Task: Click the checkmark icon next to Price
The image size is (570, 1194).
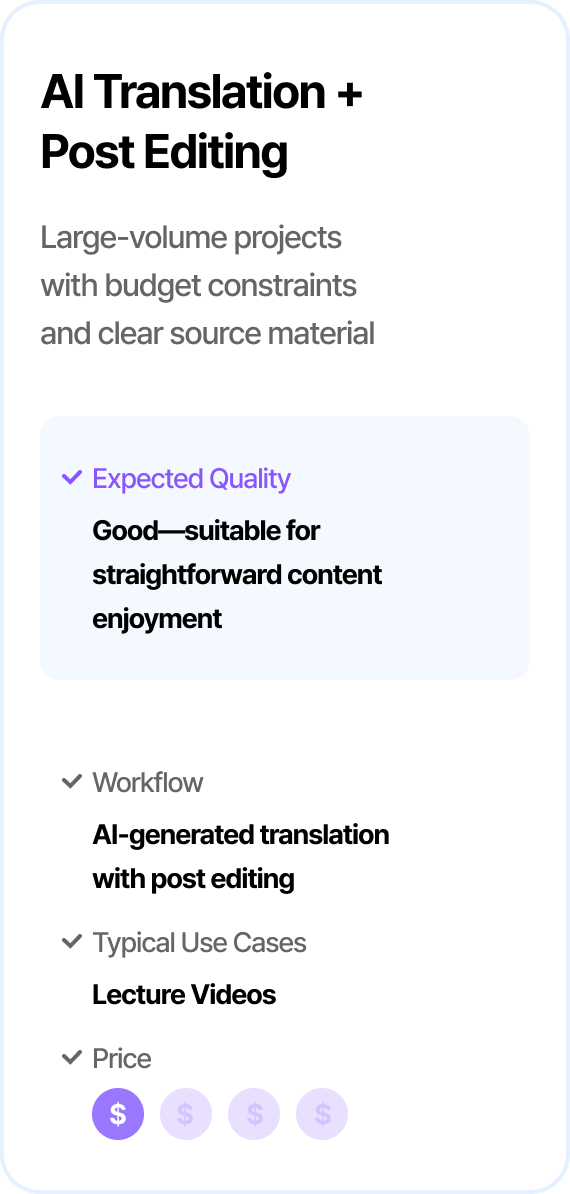Action: [x=72, y=1058]
